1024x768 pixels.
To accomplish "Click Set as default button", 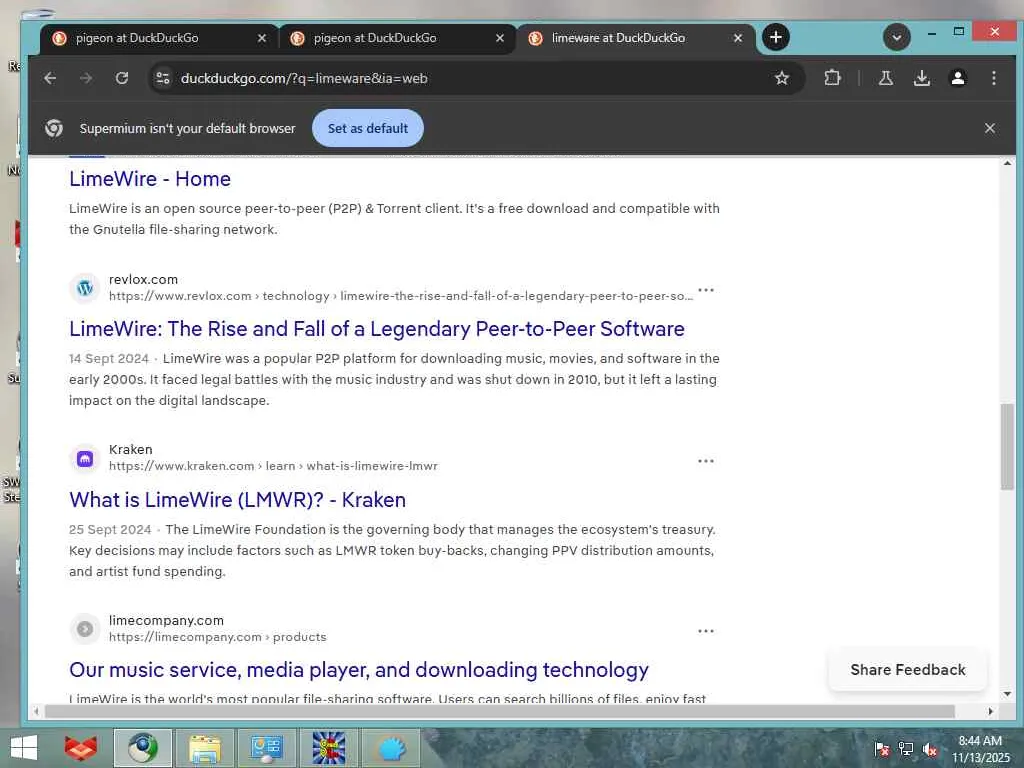I will [368, 128].
